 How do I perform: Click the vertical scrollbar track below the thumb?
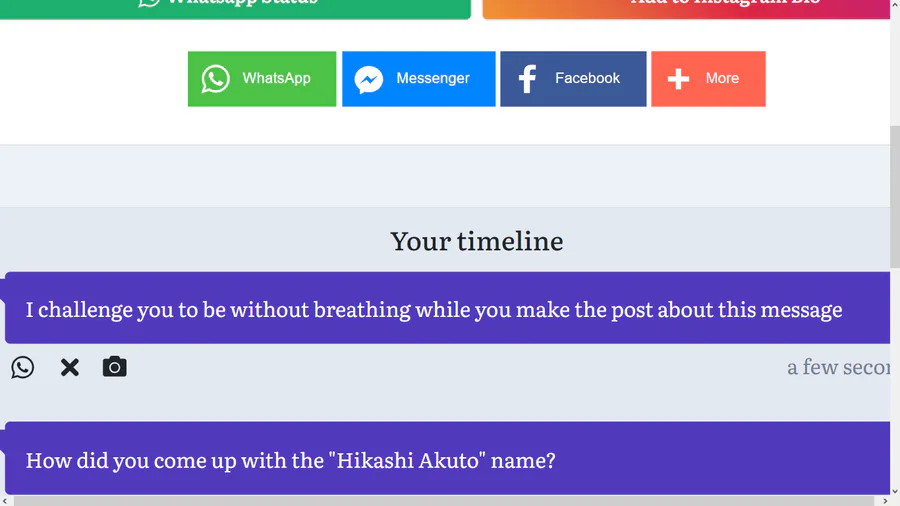[x=894, y=380]
